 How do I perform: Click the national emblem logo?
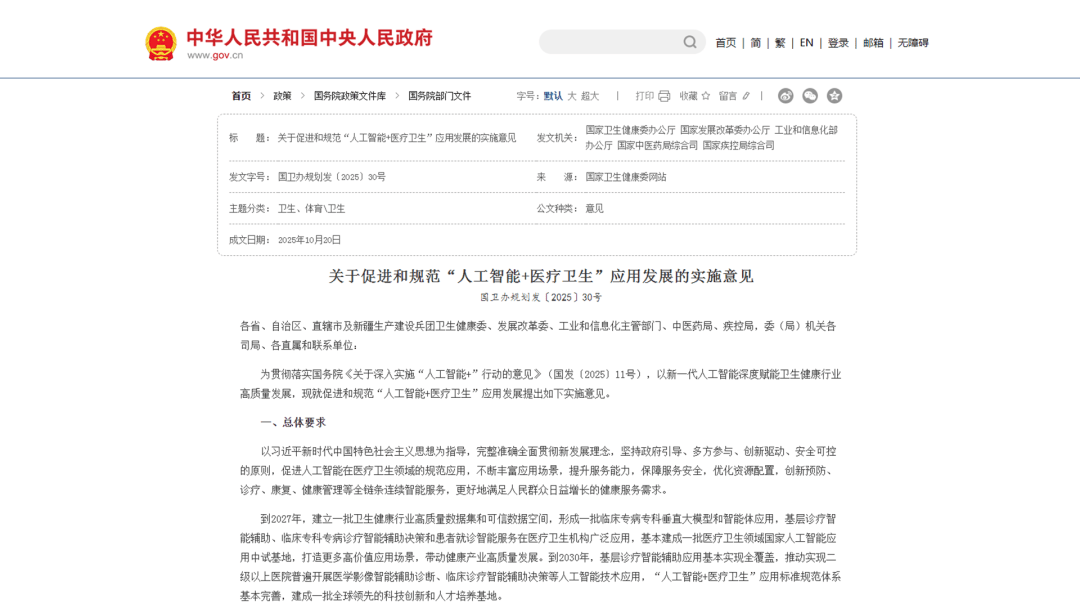(x=161, y=43)
